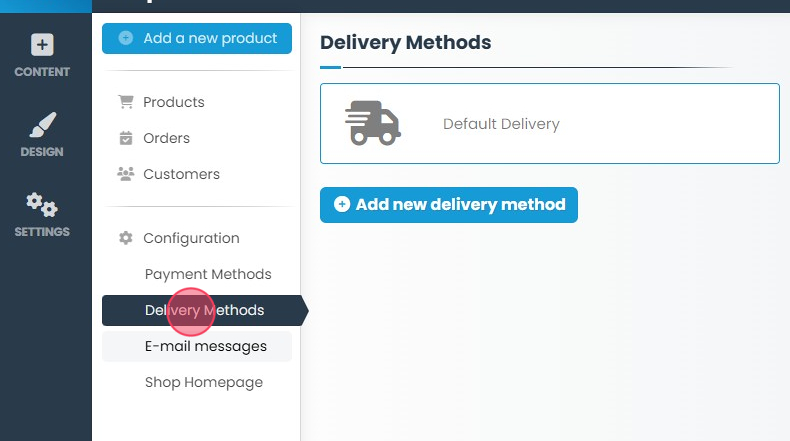Select the Delivery Methods menu entry
The height and width of the screenshot is (441, 790).
pos(204,310)
